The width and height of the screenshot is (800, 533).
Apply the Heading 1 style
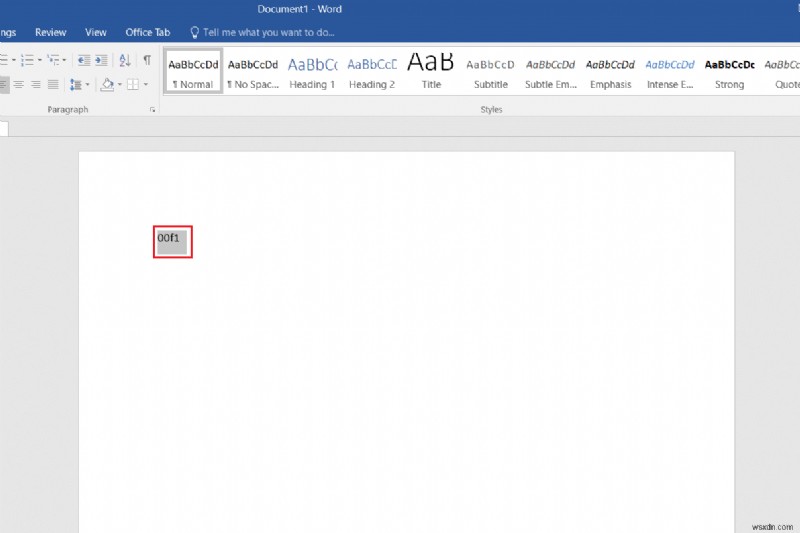[x=312, y=71]
